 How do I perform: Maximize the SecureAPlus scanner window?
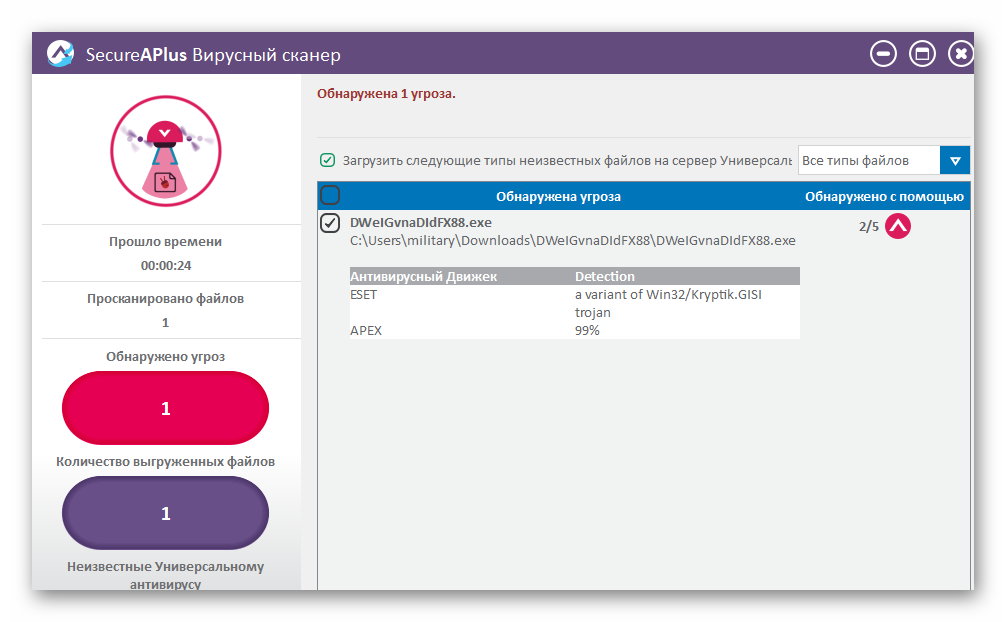pos(923,54)
